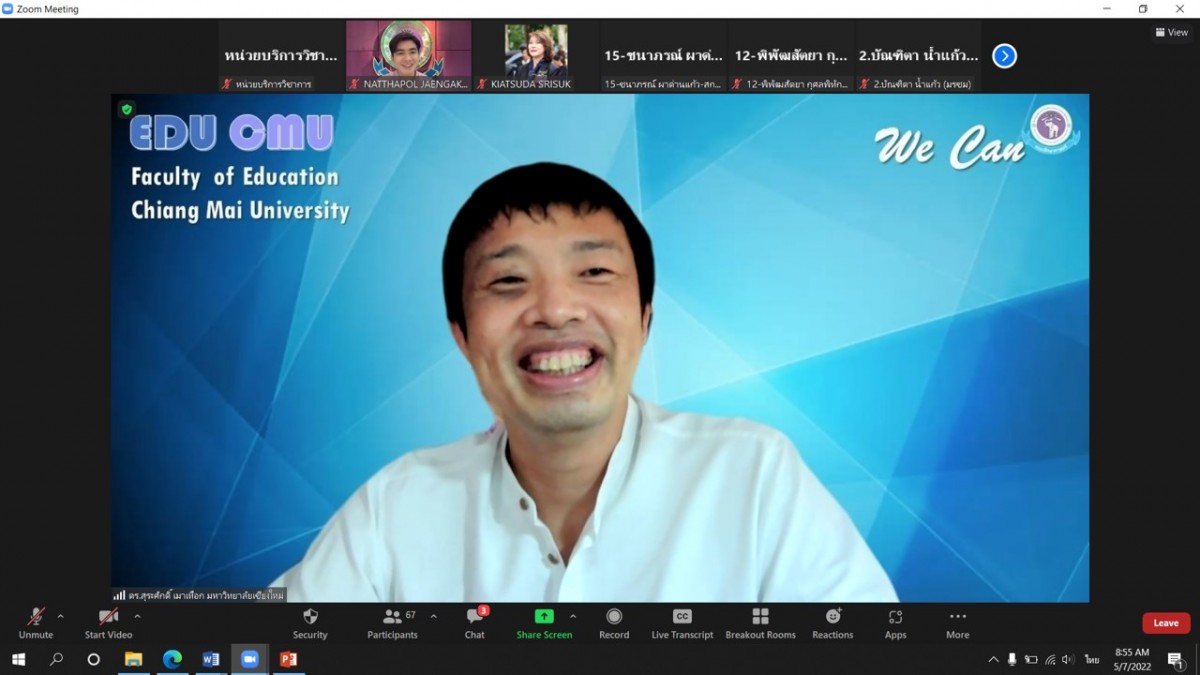Expand audio options arrow beside Unmute
The width and height of the screenshot is (1200, 675).
click(61, 616)
